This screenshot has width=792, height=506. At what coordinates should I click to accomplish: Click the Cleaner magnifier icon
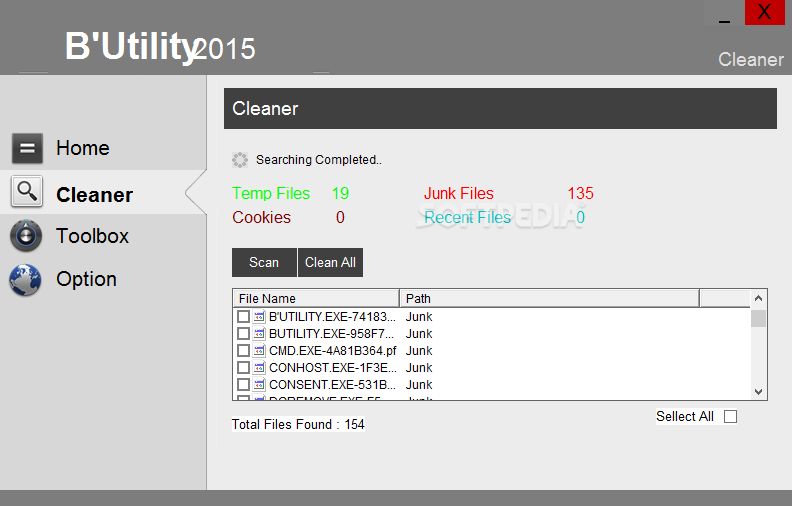click(x=27, y=192)
